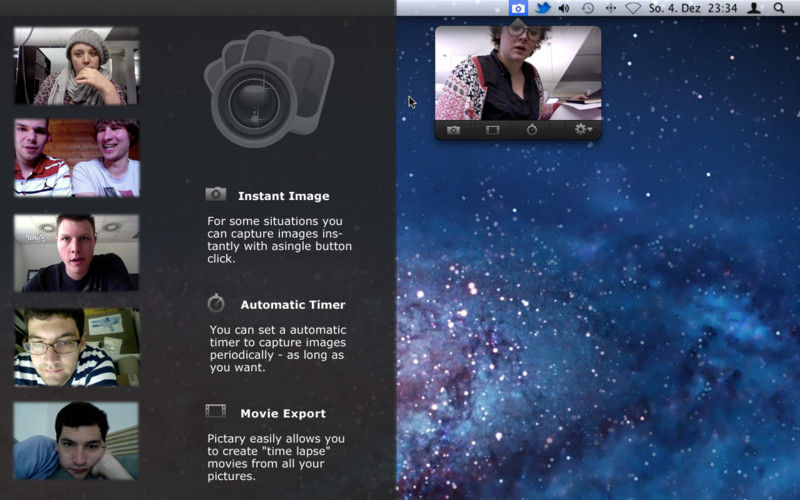Open the volume speaker menu bar icon
Screen dimensions: 800x500
coord(564,8)
